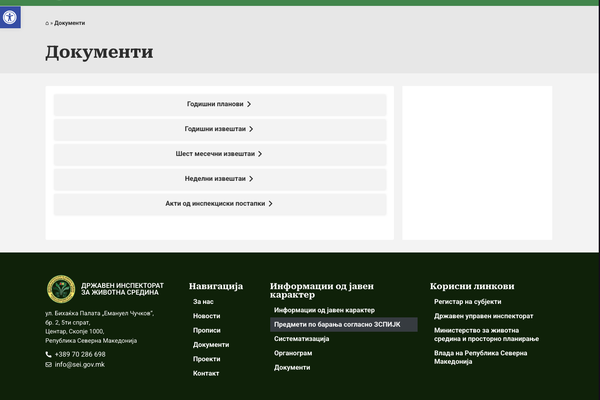The width and height of the screenshot is (600, 400).
Task: Click the Информации од јавен карактер heading
Action: (x=322, y=291)
